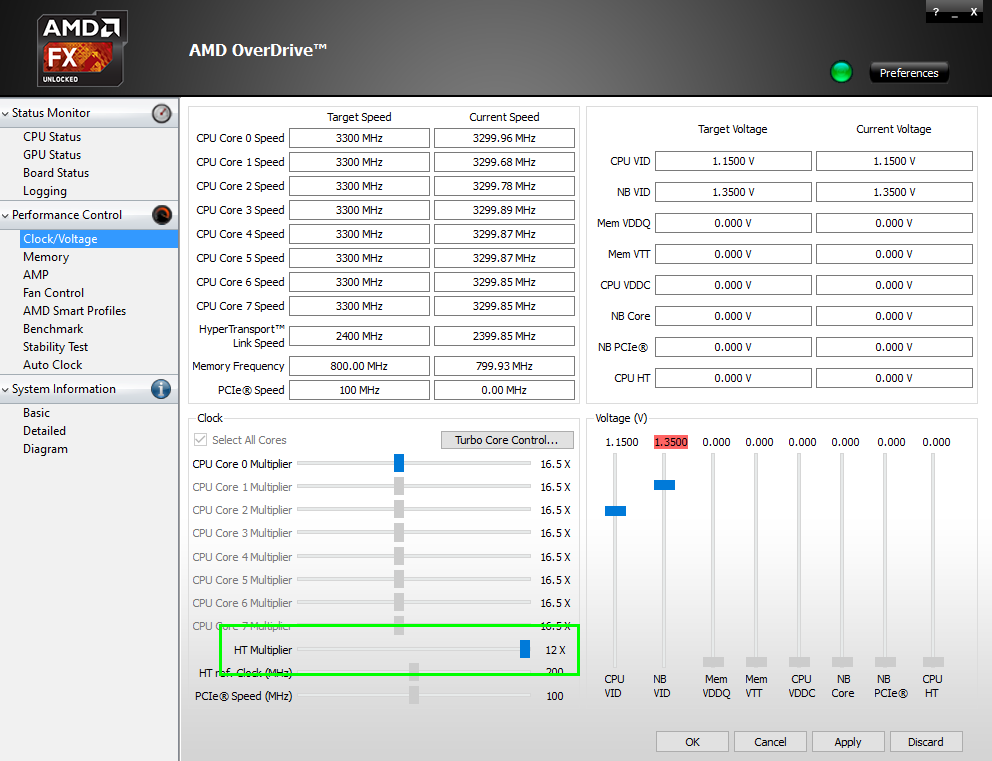Click the Mem VDDQ voltage slider handle
Viewport: 992px width, 761px height.
point(713,662)
